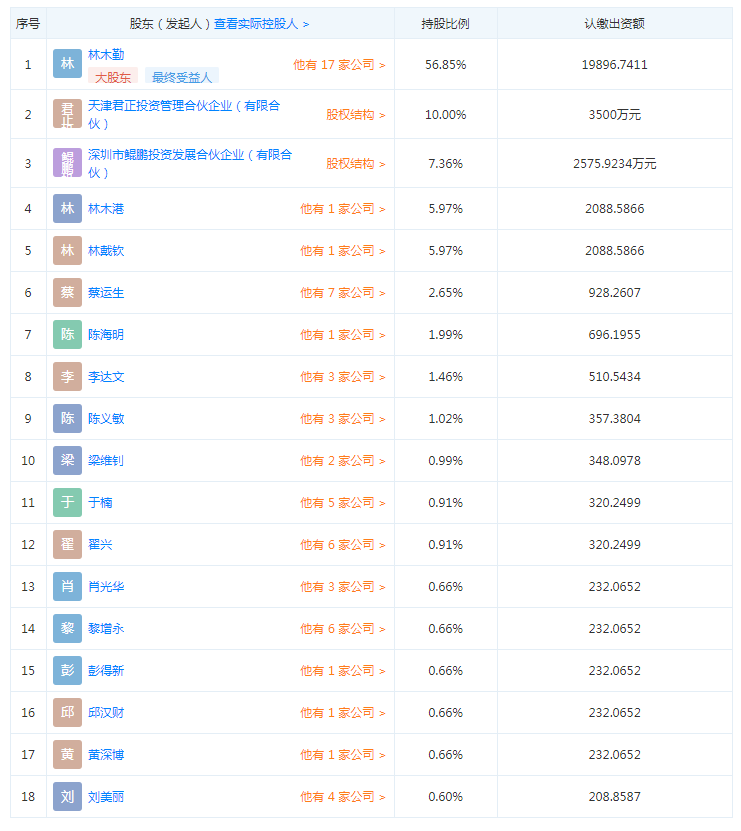Viewport: 741px width, 831px height.
Task: Click the avatar icon beside 邱汉财
Action: tap(67, 713)
